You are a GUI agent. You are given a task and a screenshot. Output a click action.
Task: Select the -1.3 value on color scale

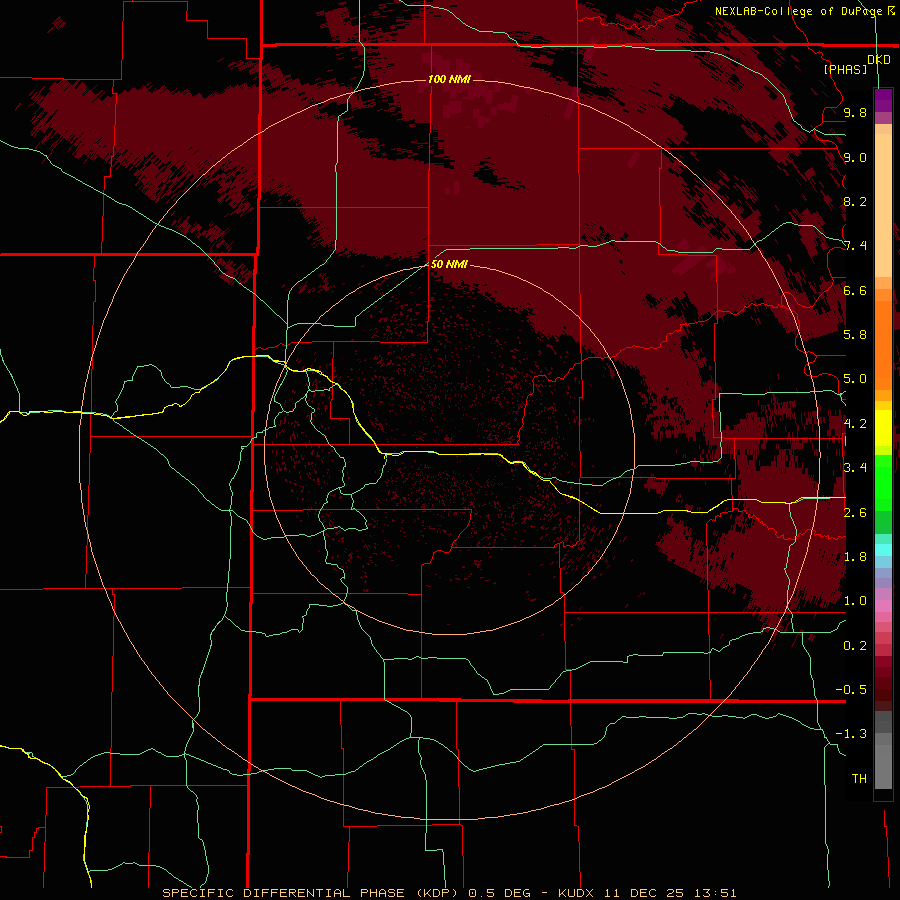pyautogui.click(x=851, y=734)
